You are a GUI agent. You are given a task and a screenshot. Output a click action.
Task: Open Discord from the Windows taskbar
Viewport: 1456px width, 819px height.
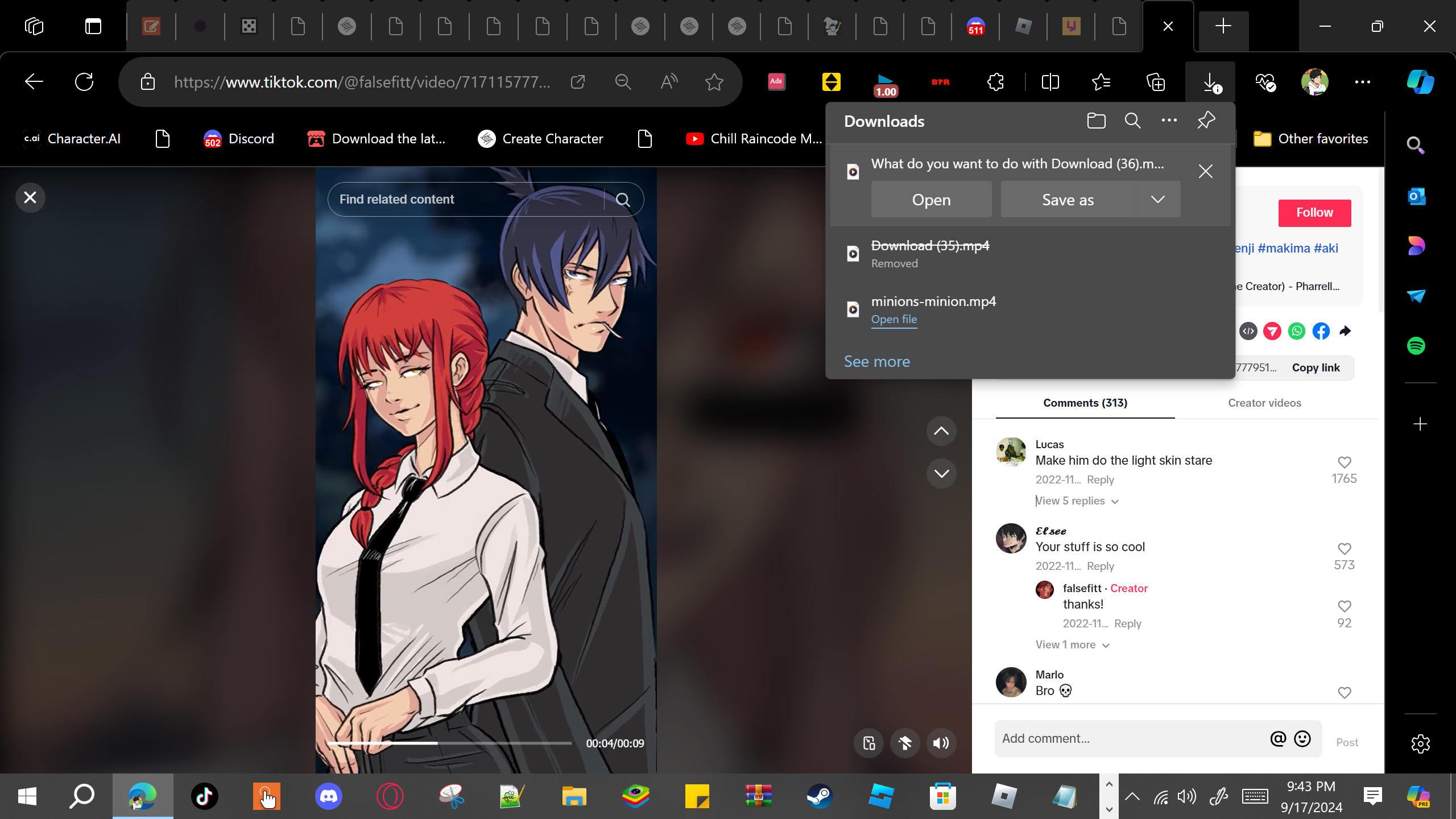pos(328,796)
